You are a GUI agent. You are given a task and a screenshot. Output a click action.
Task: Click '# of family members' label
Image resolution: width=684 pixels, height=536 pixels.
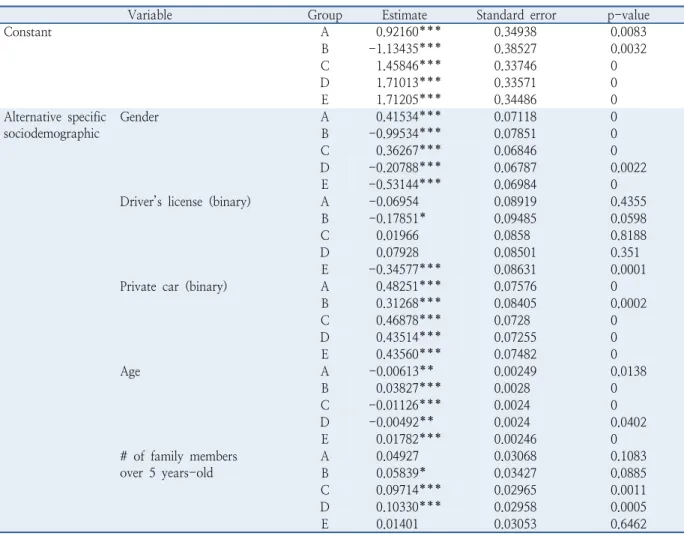178,456
